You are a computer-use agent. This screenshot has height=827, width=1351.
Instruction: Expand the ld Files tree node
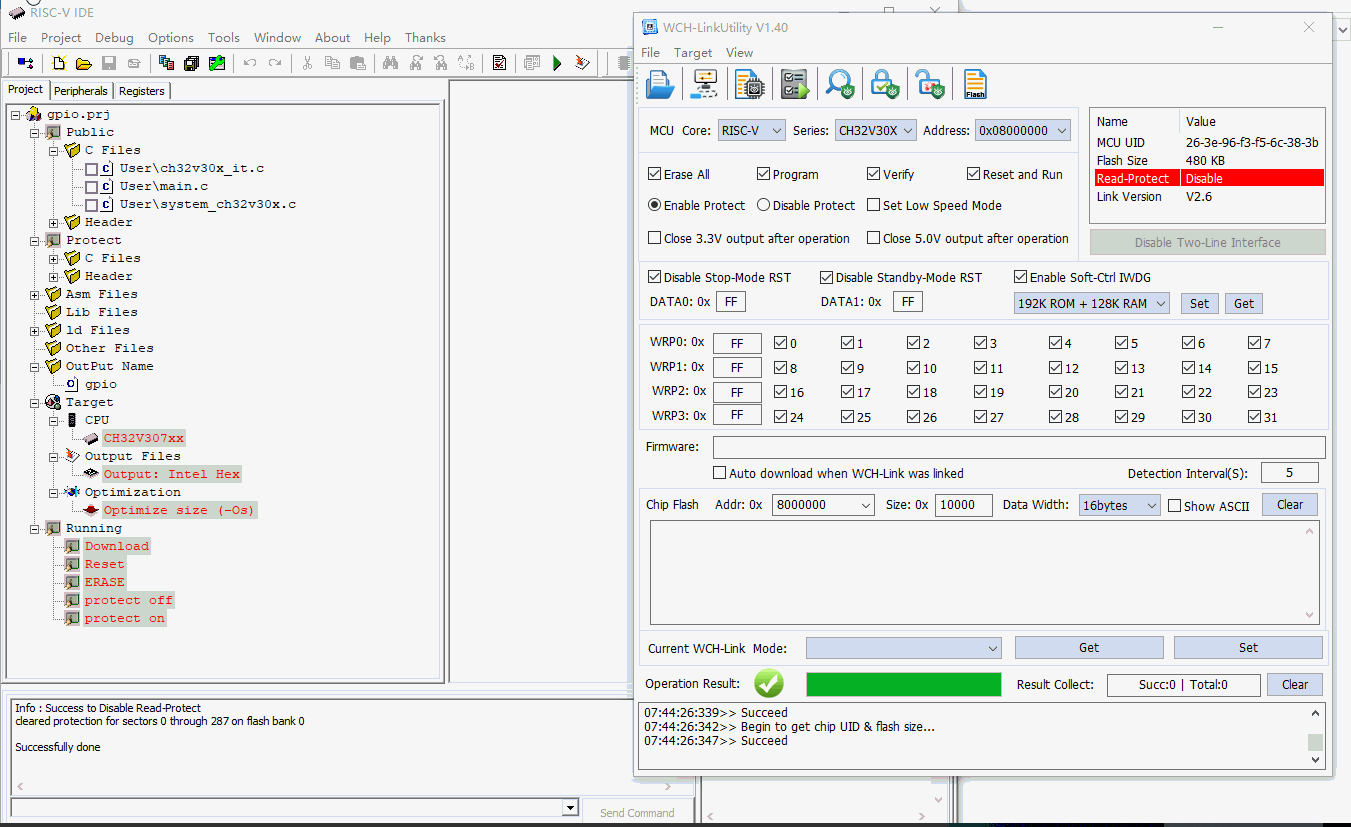[x=35, y=330]
